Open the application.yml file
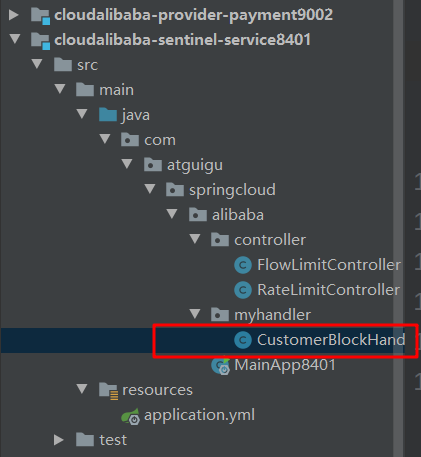This screenshot has width=421, height=457. point(199,415)
